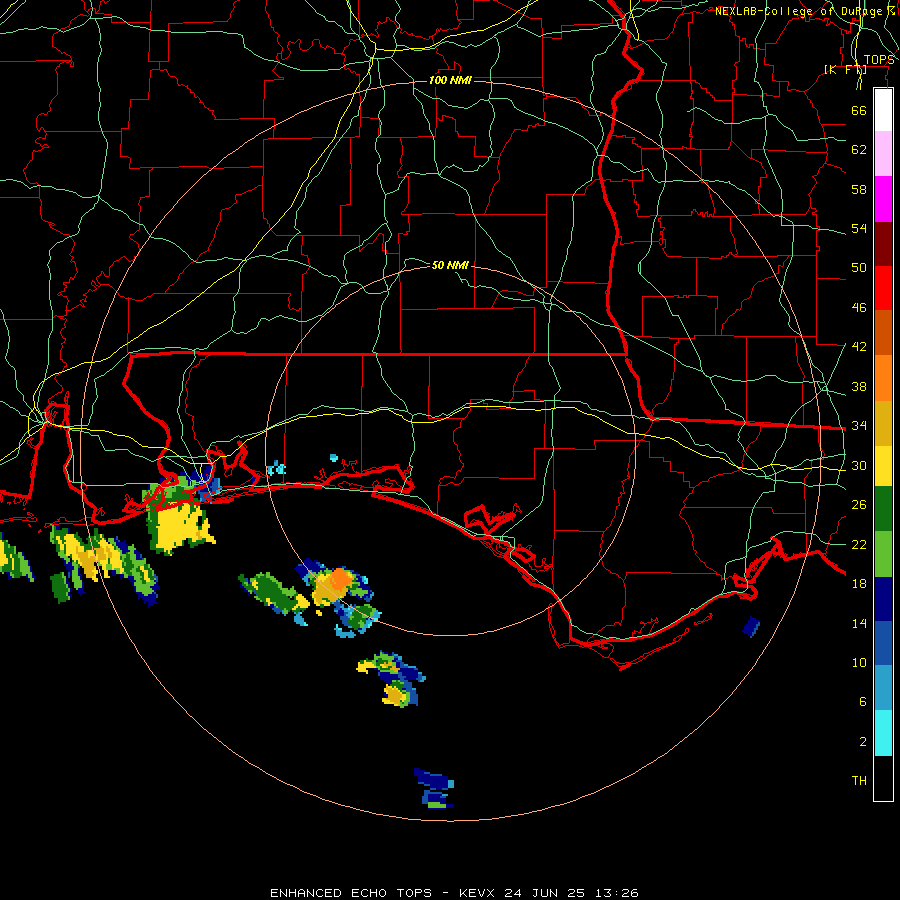900x900 pixels.
Task: Click the dark red 50 kft legend swatch
Action: (883, 244)
